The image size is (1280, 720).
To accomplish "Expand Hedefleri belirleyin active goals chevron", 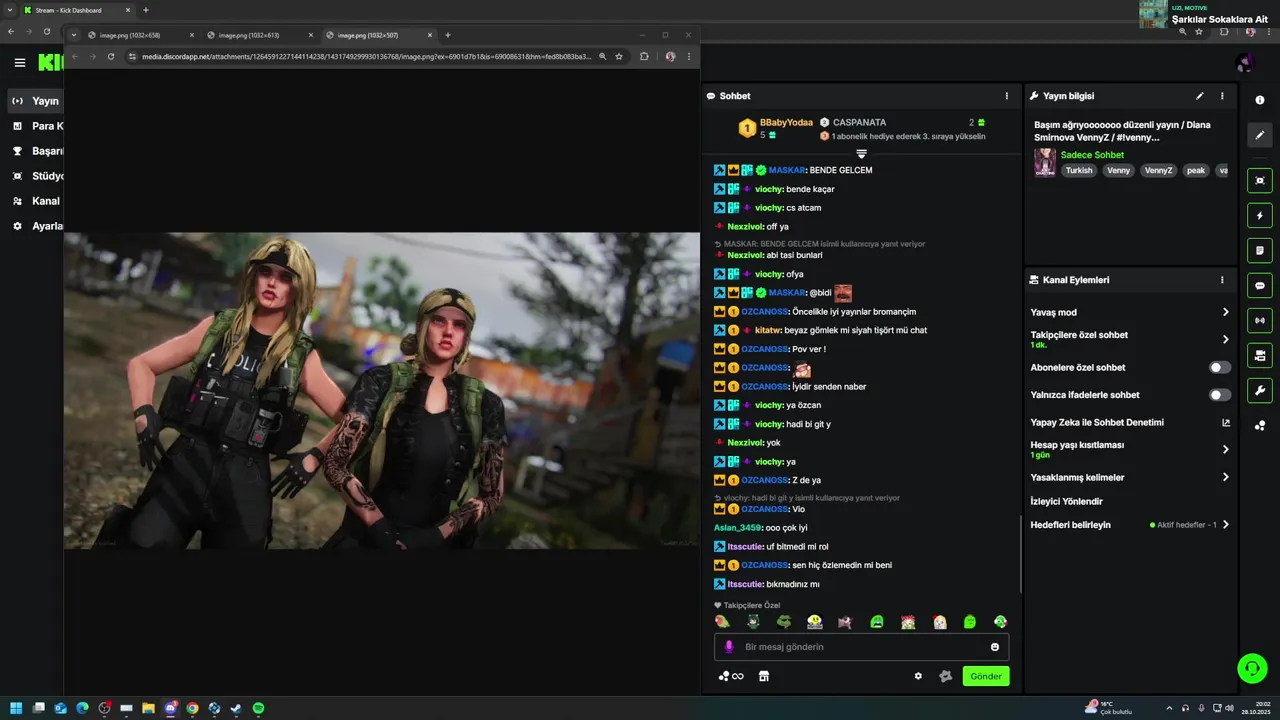I will (x=1225, y=525).
